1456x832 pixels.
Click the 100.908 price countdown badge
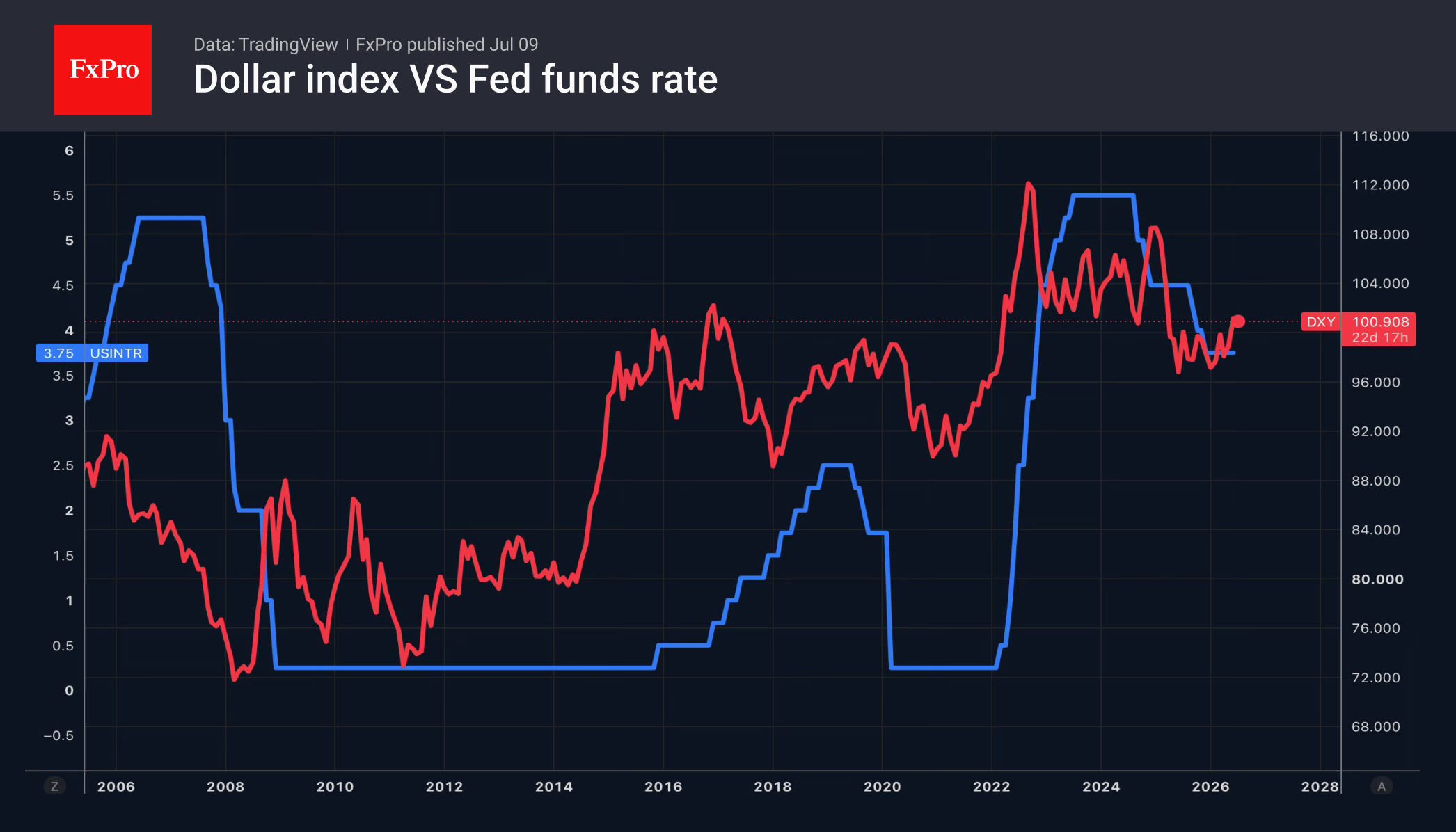point(1379,329)
